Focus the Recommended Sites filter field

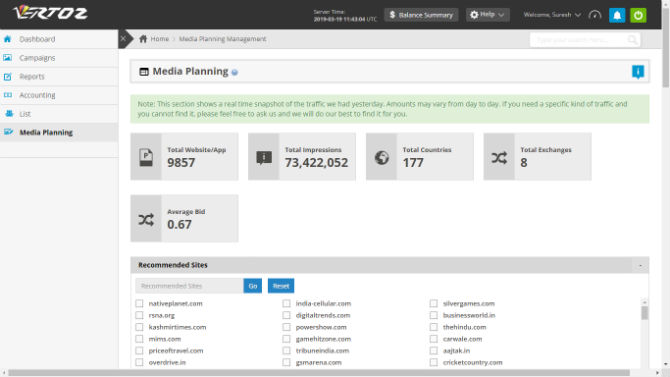pyautogui.click(x=189, y=286)
